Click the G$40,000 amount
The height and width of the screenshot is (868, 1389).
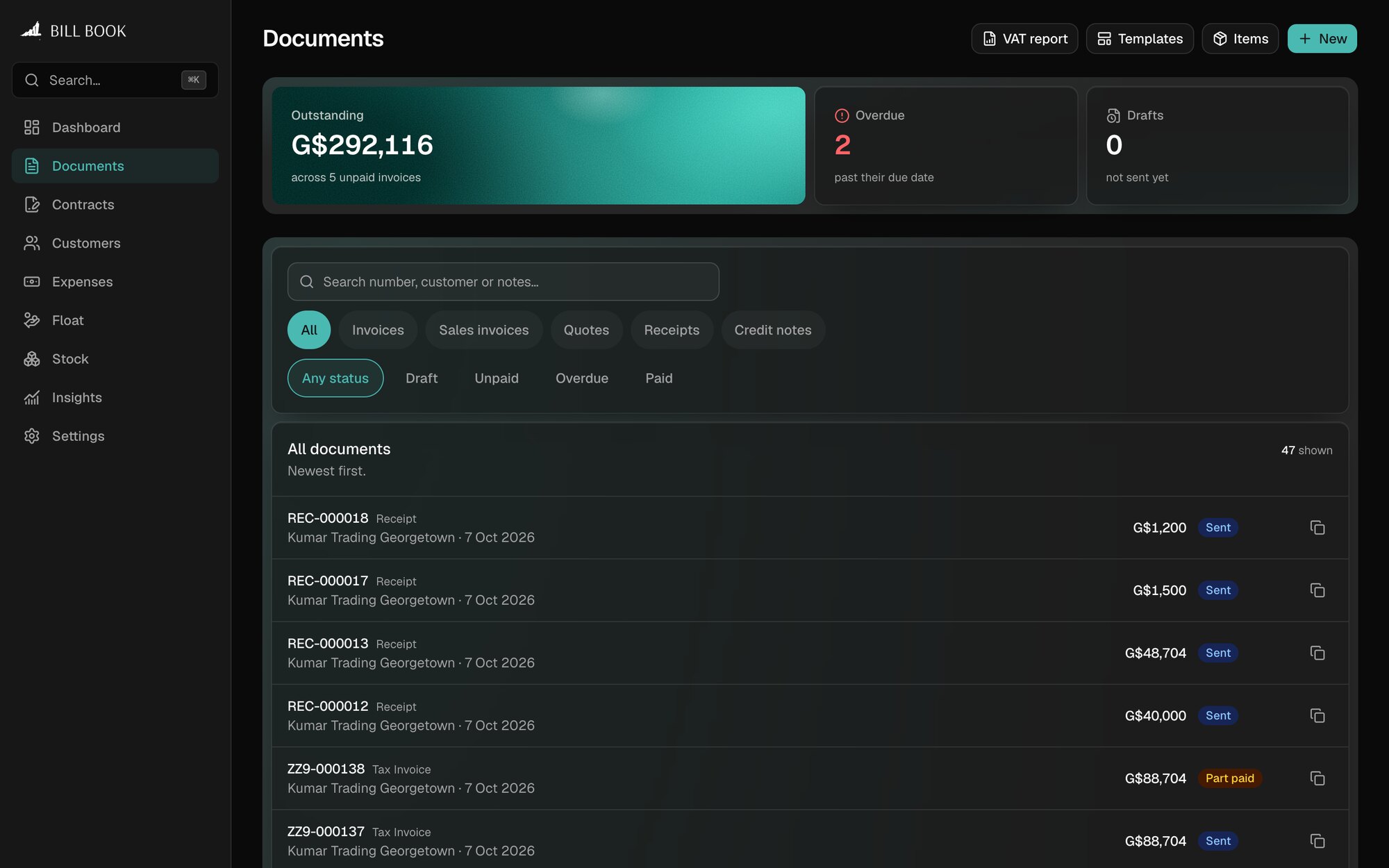click(1156, 715)
